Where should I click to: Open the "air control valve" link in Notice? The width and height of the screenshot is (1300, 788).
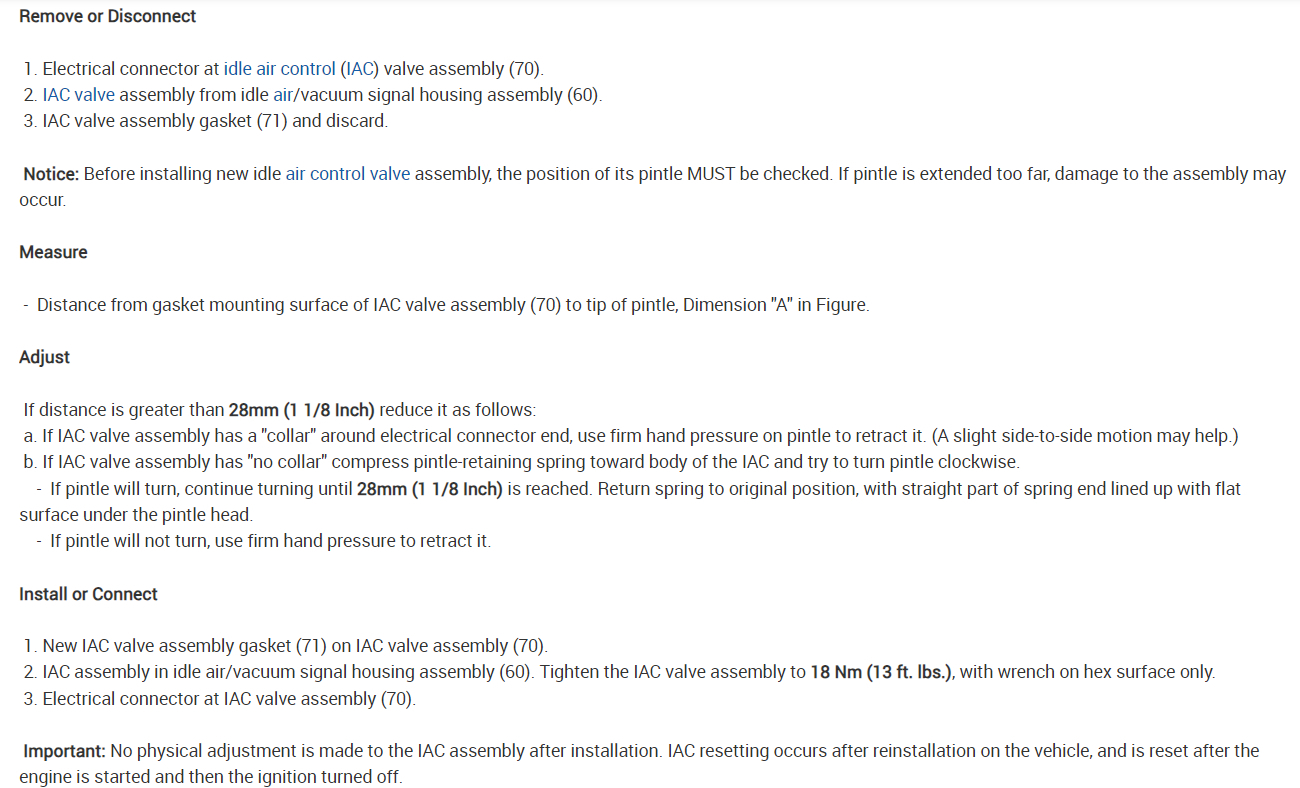347,174
